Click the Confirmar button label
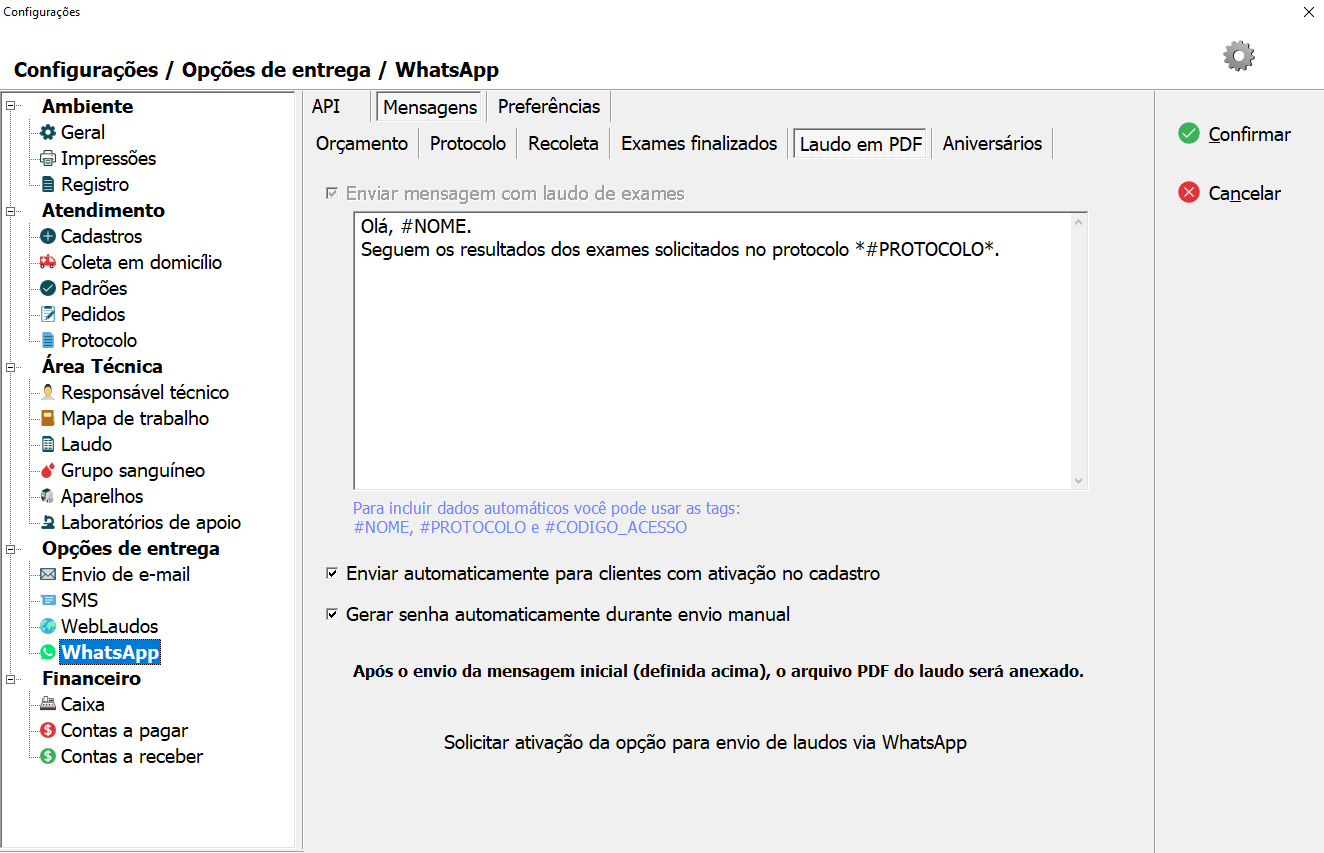The height and width of the screenshot is (853, 1324). (1250, 134)
